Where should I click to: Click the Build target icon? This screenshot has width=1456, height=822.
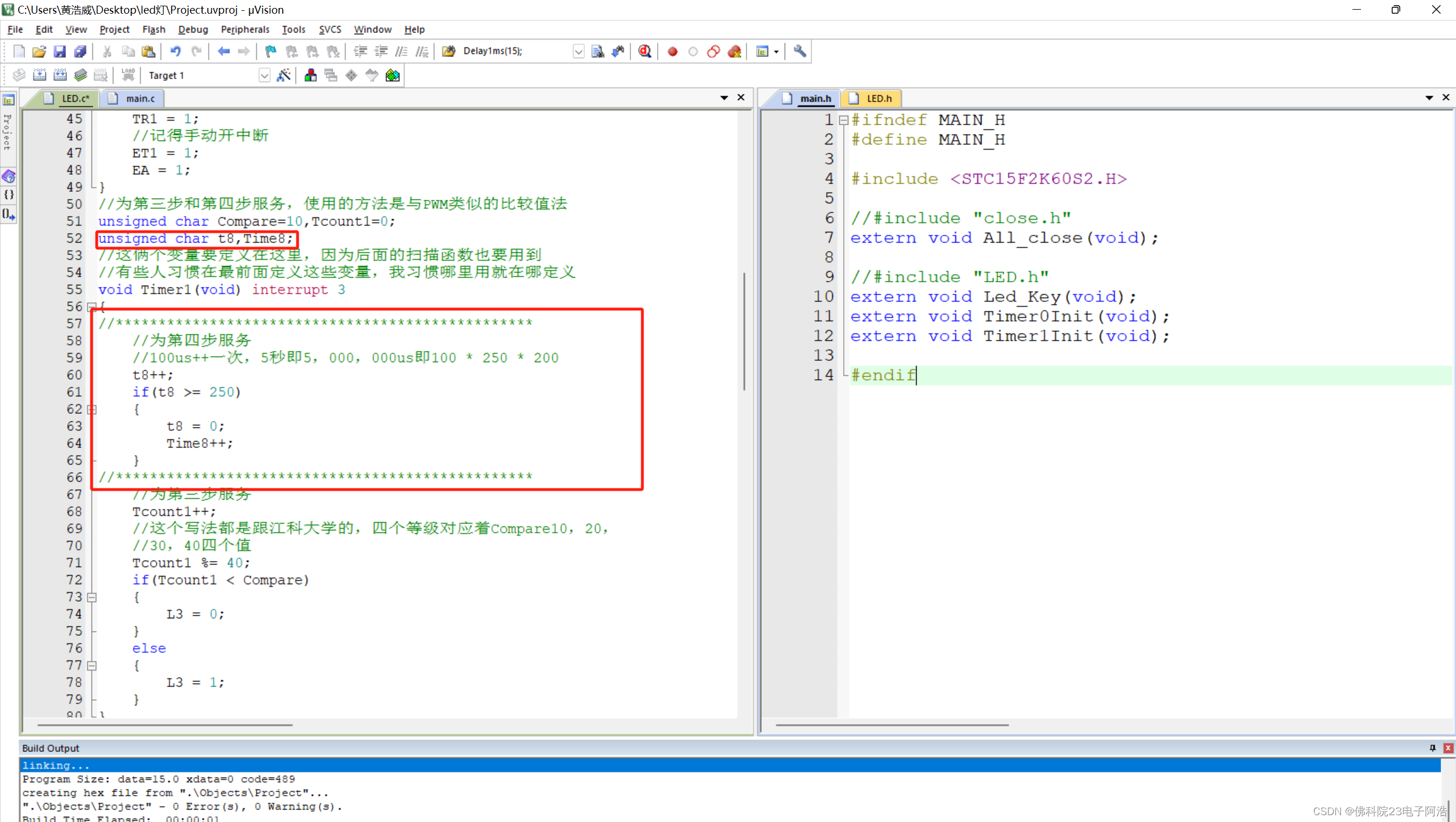(x=39, y=75)
